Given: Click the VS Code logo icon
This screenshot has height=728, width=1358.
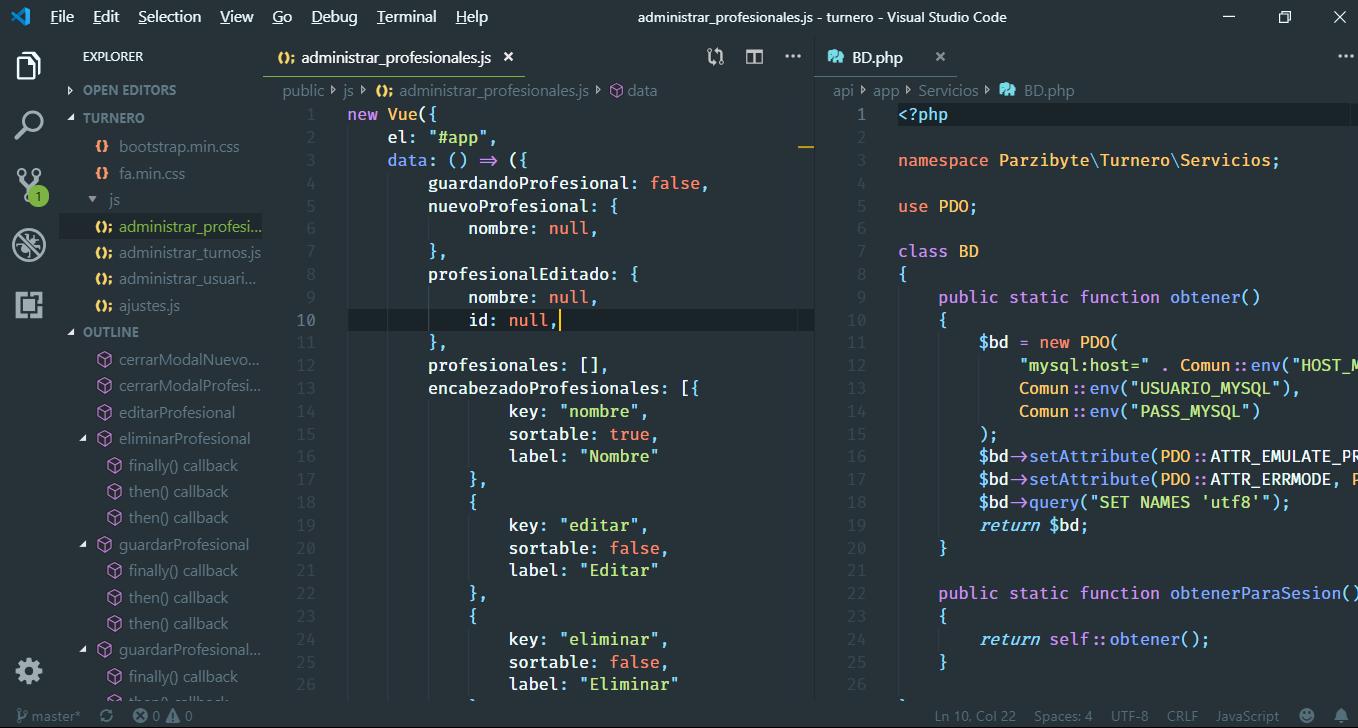Looking at the screenshot, I should 20,16.
